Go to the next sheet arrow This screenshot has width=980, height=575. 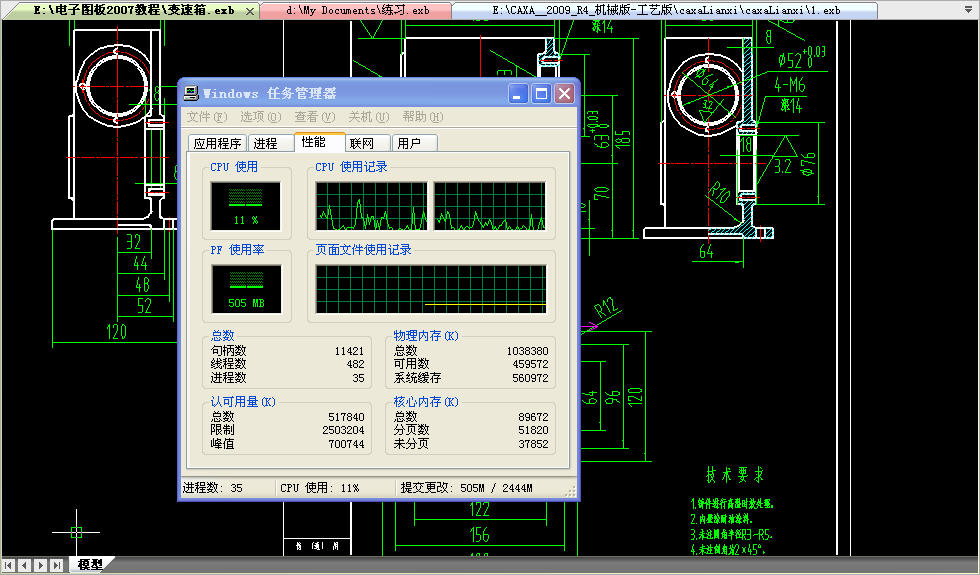[x=41, y=565]
